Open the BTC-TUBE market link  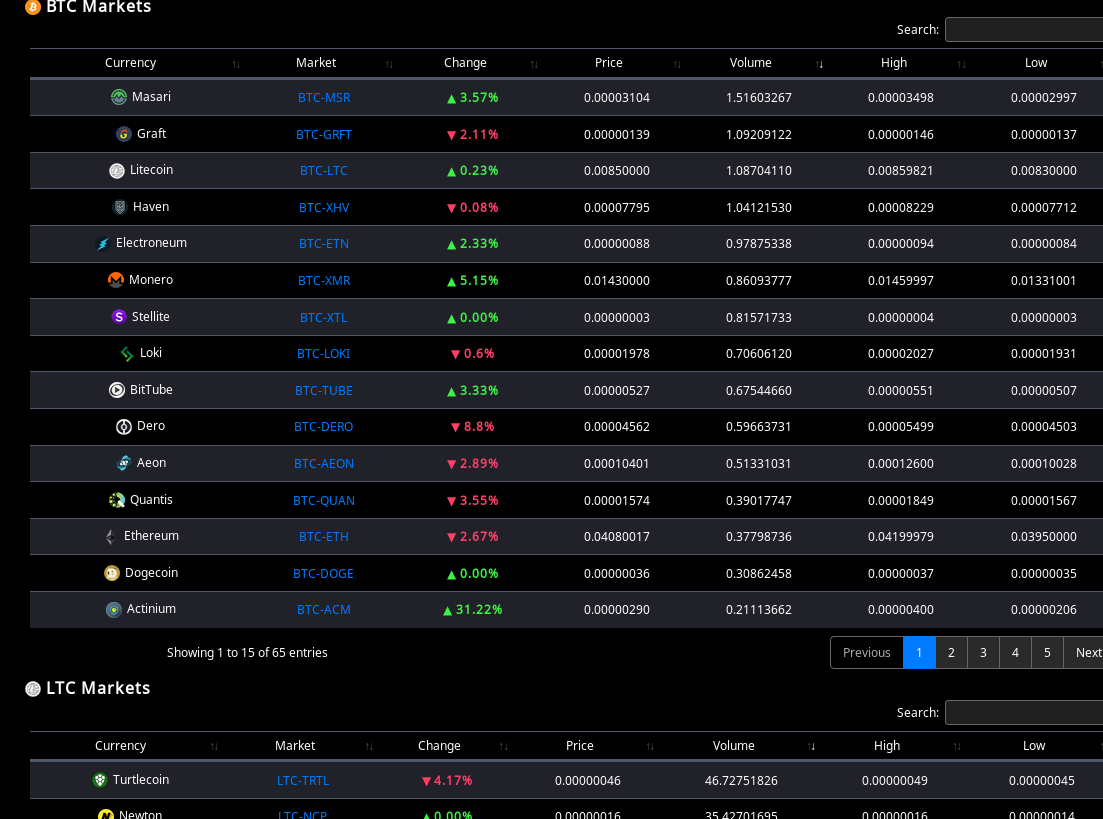[324, 391]
